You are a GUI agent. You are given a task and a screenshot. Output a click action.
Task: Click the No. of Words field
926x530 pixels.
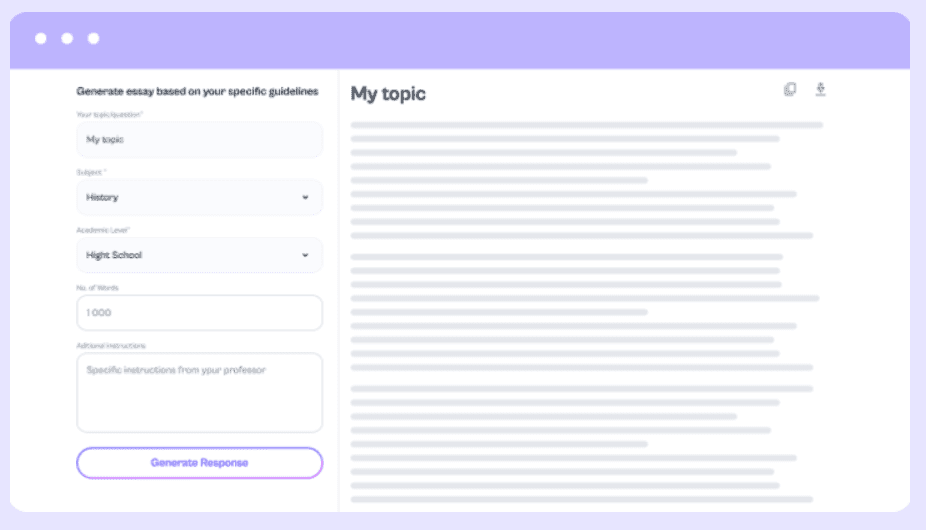click(199, 313)
